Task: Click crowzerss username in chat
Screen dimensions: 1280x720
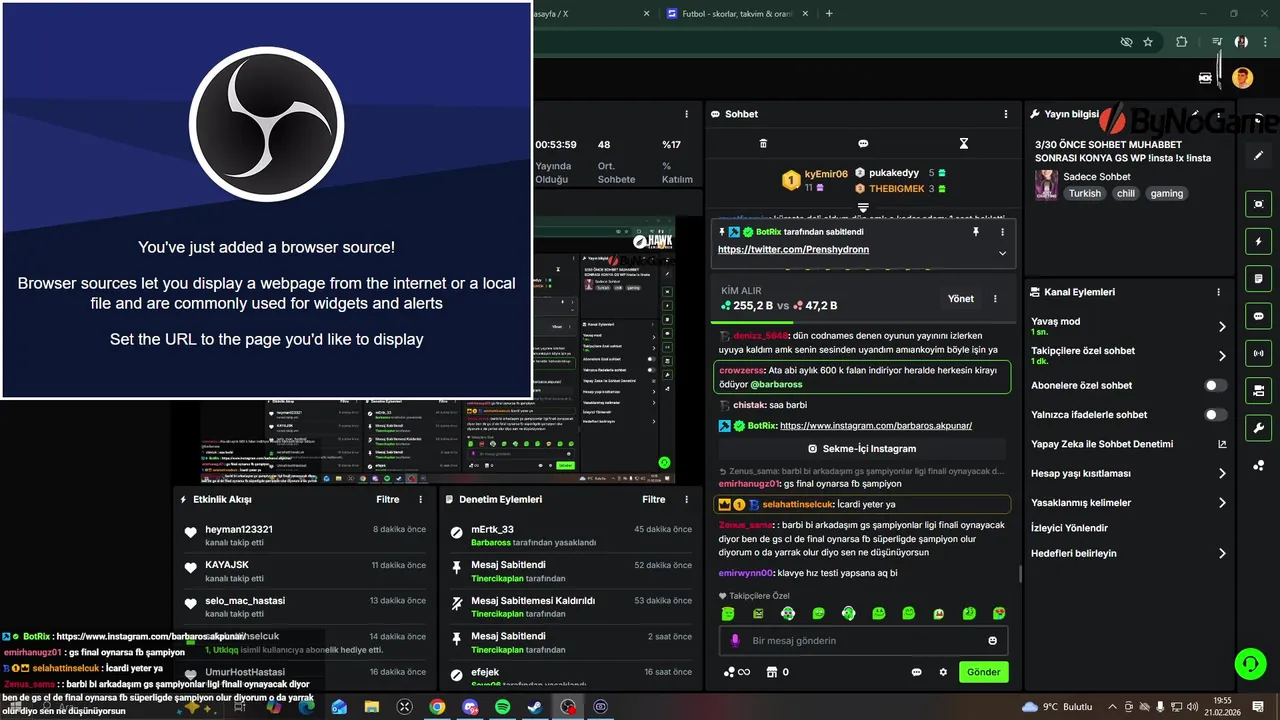Action: coord(740,370)
